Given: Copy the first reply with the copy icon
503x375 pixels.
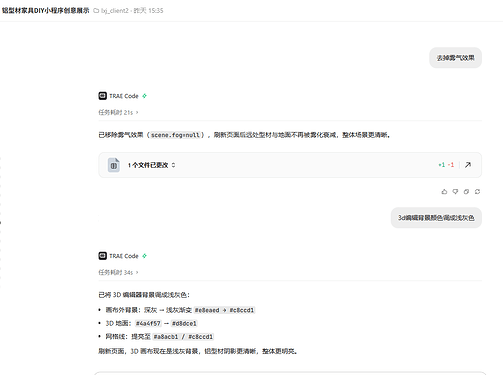Looking at the screenshot, I should coord(466,192).
